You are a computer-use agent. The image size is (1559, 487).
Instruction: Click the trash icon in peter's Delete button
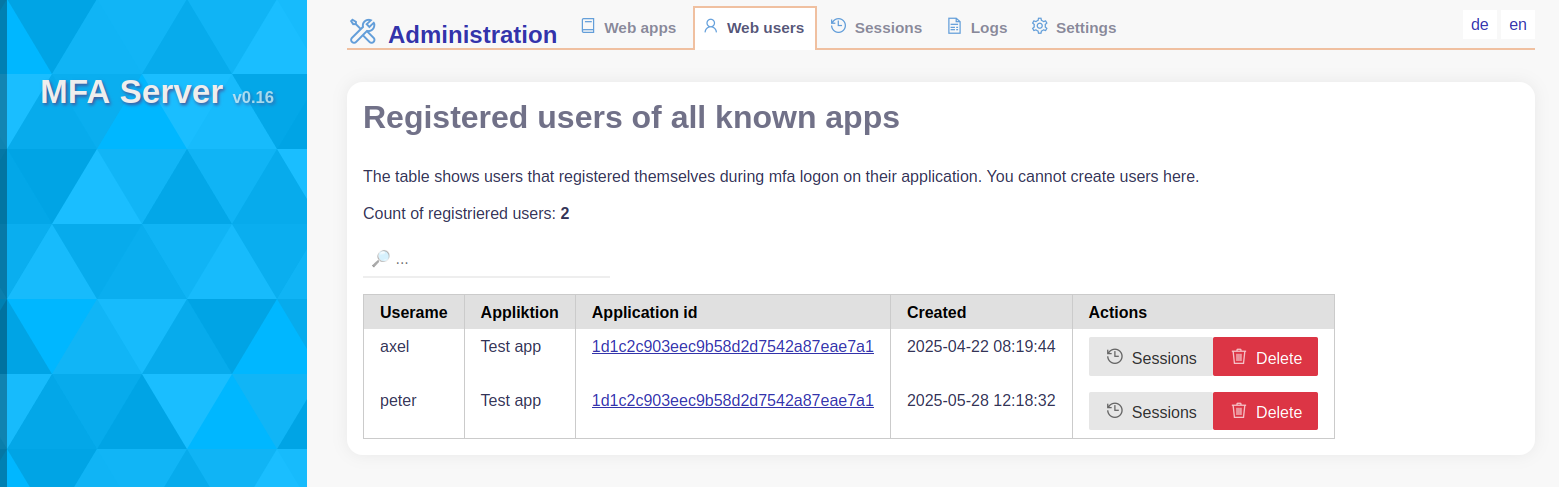[x=1239, y=411]
